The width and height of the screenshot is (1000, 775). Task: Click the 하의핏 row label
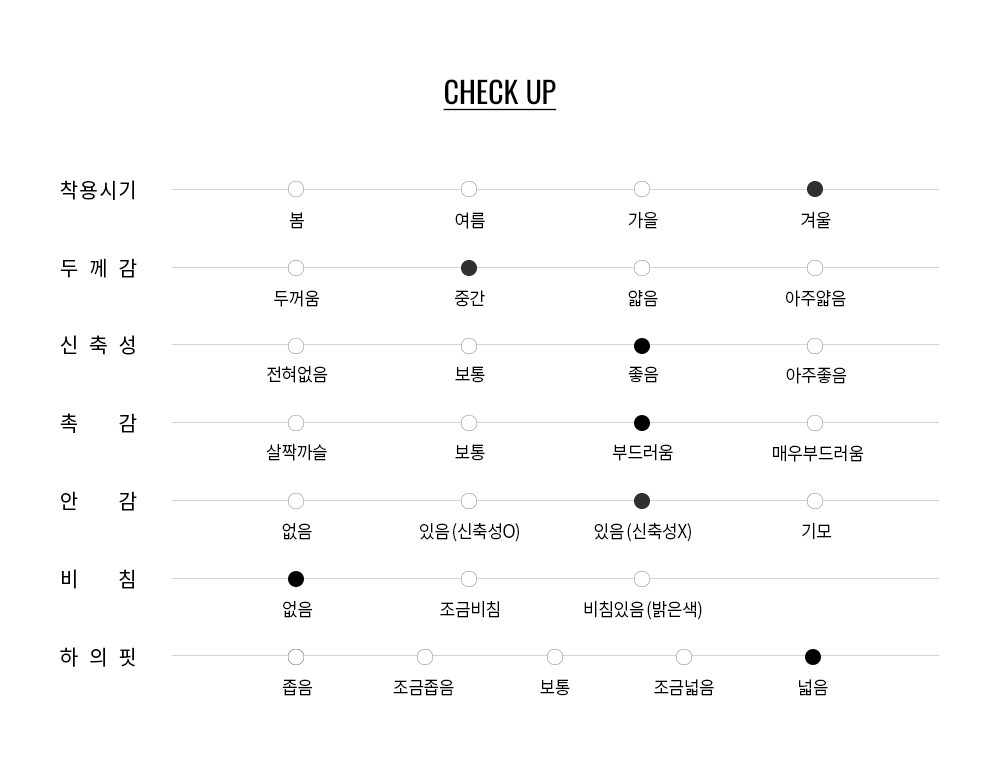(98, 657)
